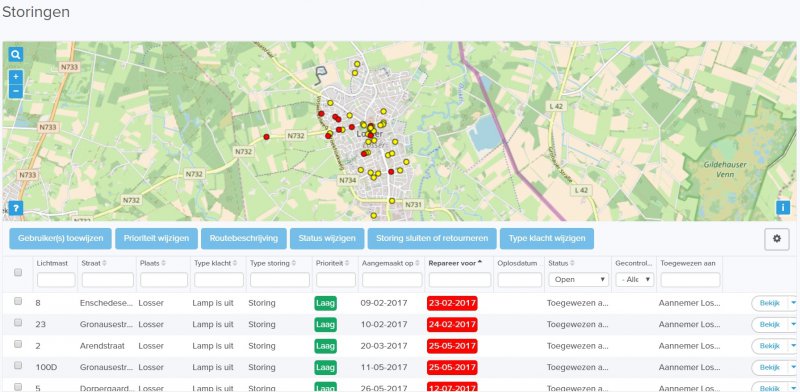Click the Enschedese... street cell
The width and height of the screenshot is (800, 392).
click(x=106, y=303)
